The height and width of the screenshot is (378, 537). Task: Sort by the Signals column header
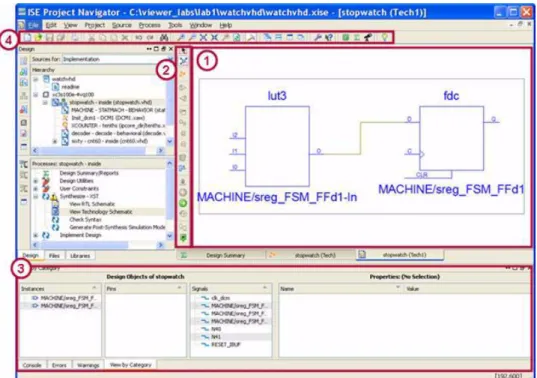(x=231, y=289)
